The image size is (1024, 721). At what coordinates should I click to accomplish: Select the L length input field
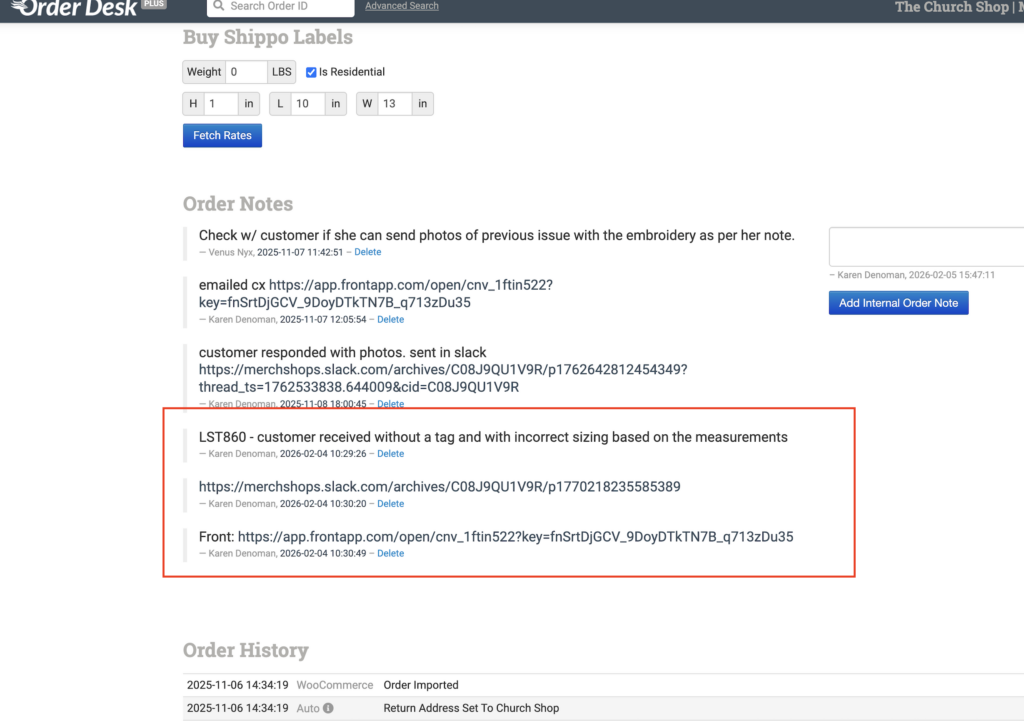coord(308,104)
